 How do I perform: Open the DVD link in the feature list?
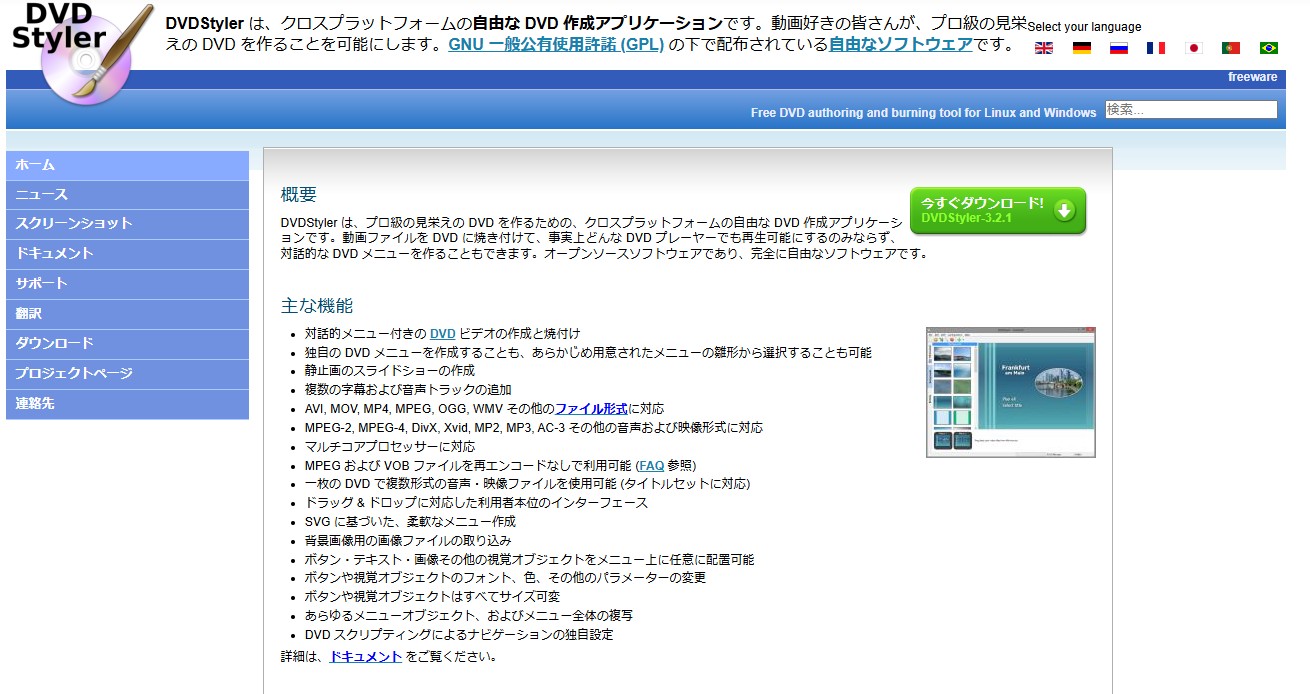pyautogui.click(x=443, y=334)
